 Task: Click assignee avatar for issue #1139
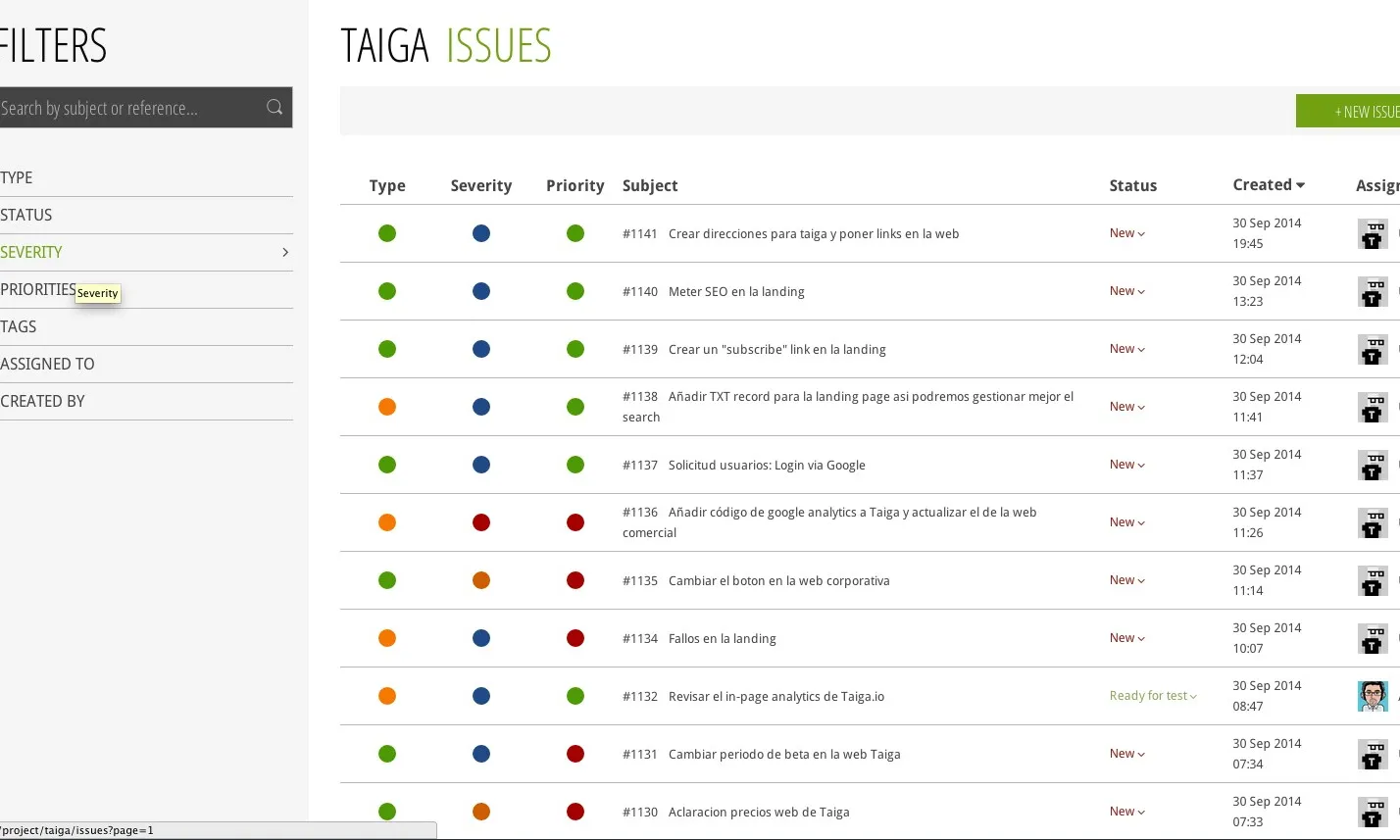pyautogui.click(x=1373, y=349)
